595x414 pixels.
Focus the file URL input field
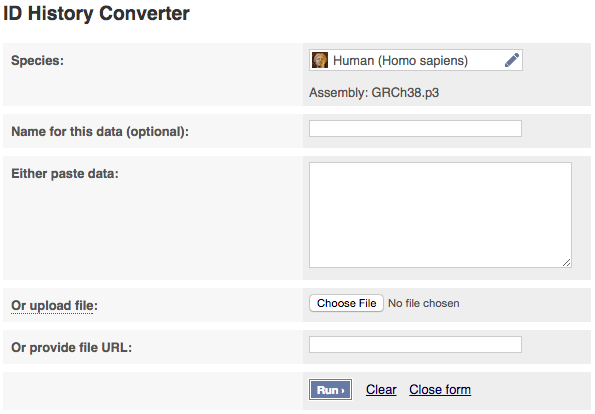click(415, 345)
